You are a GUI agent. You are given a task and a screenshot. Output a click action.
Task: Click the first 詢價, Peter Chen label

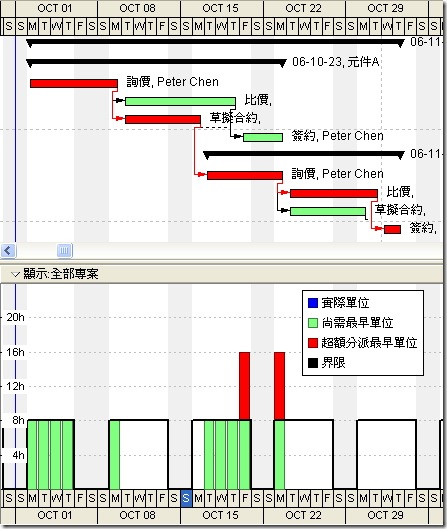pos(172,82)
